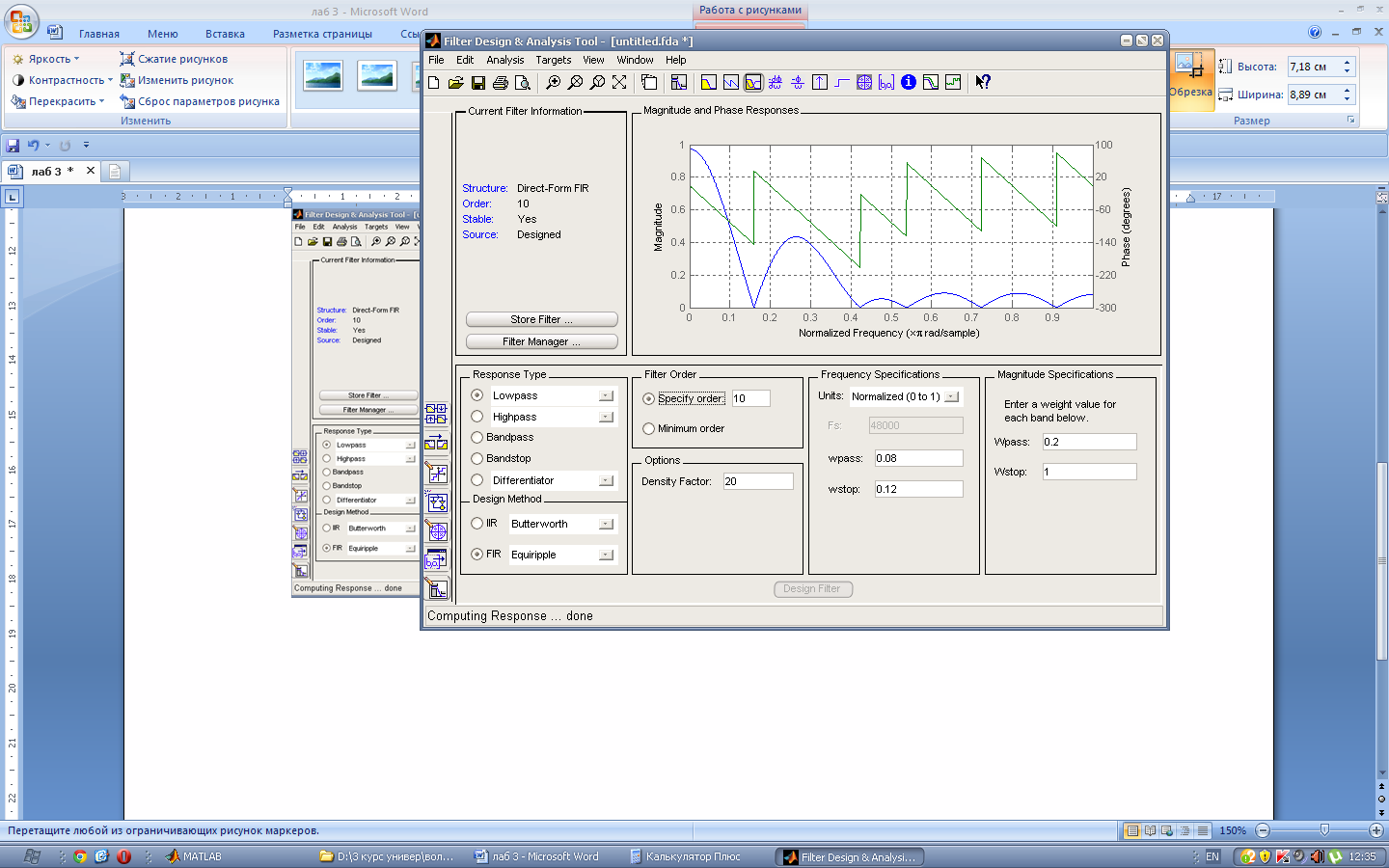
Task: Click Word zoom slider handle
Action: [x=1324, y=830]
